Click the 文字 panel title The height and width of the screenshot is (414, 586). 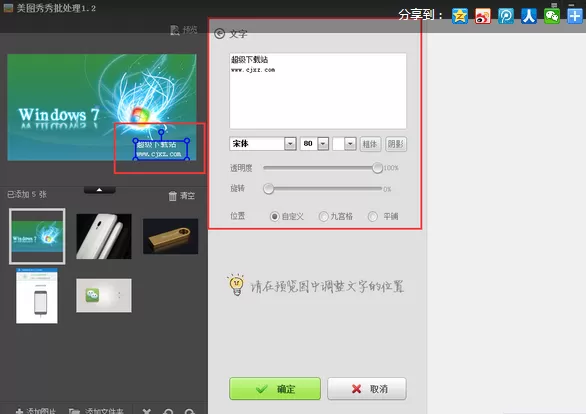pyautogui.click(x=238, y=34)
